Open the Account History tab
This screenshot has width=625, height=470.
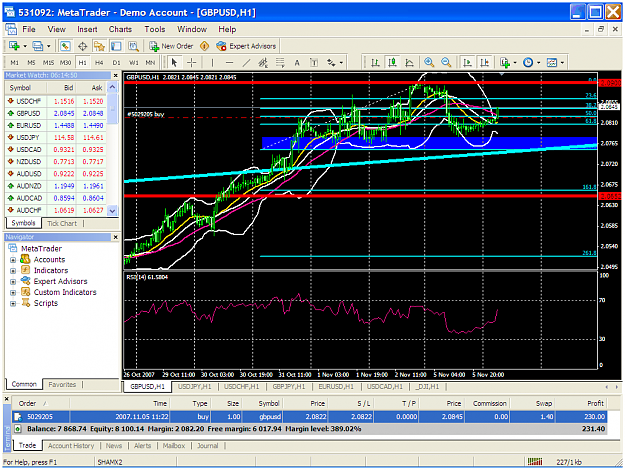point(71,446)
